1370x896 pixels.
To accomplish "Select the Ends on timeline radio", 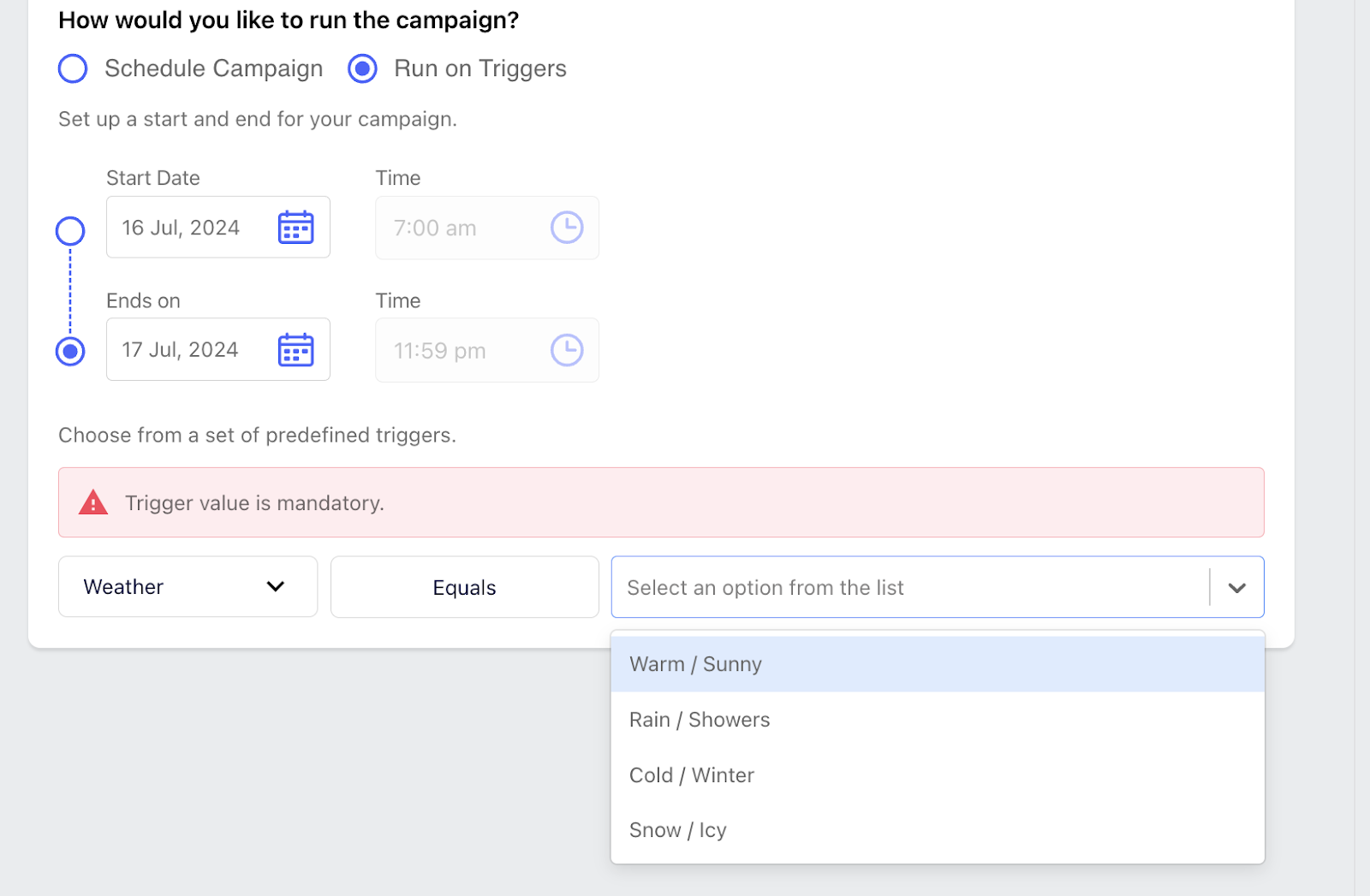I will (70, 351).
